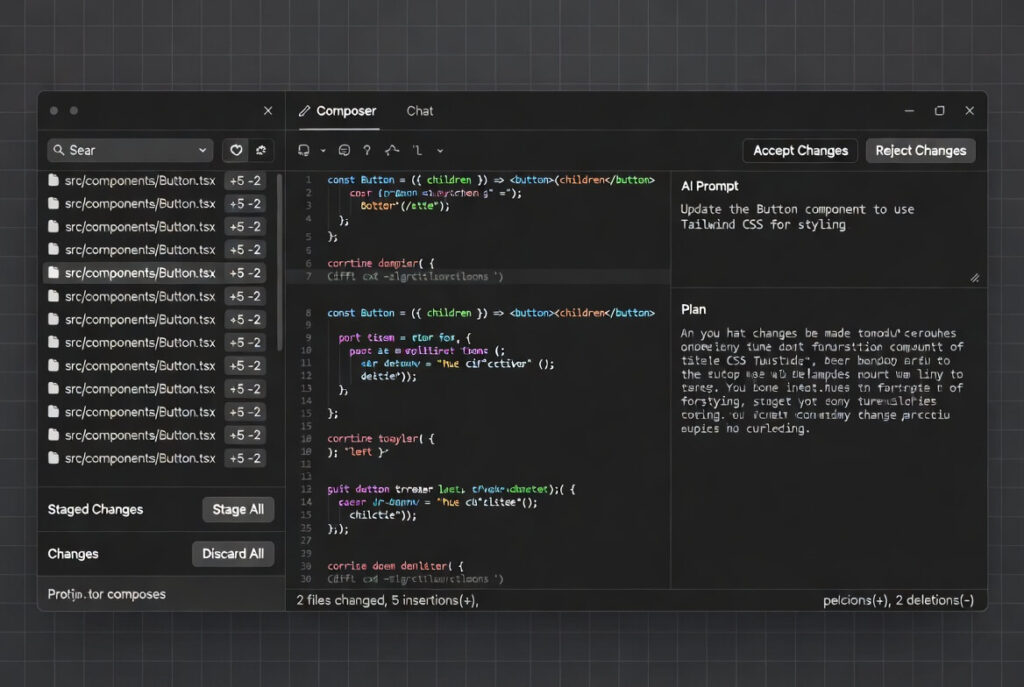The width and height of the screenshot is (1024, 687).
Task: Click code line starting 'guit dutton trreaer'
Action: pos(451,489)
